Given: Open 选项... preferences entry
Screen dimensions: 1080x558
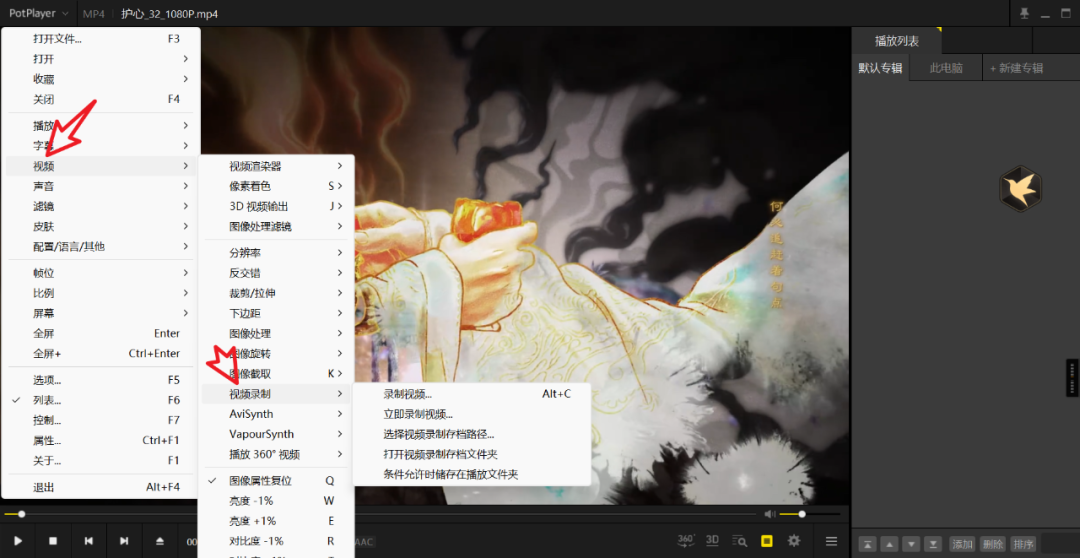Looking at the screenshot, I should tap(101, 380).
